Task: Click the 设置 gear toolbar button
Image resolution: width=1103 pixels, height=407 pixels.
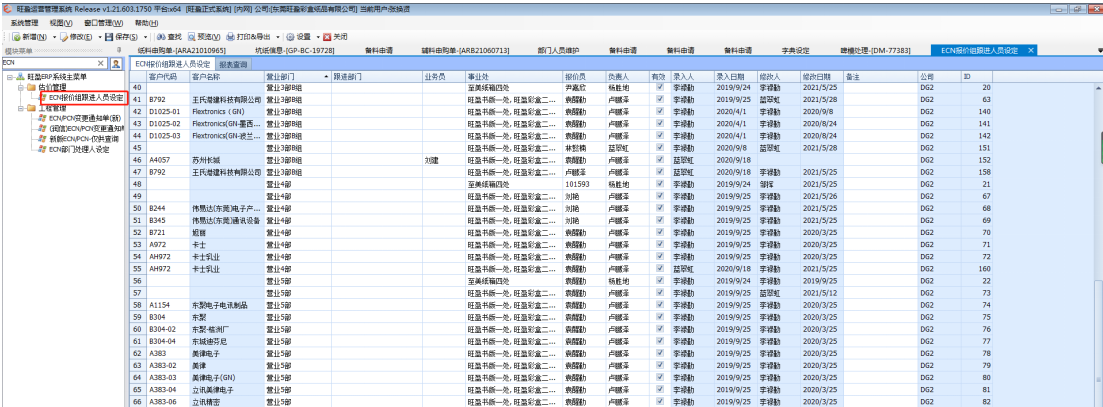Action: (298, 37)
